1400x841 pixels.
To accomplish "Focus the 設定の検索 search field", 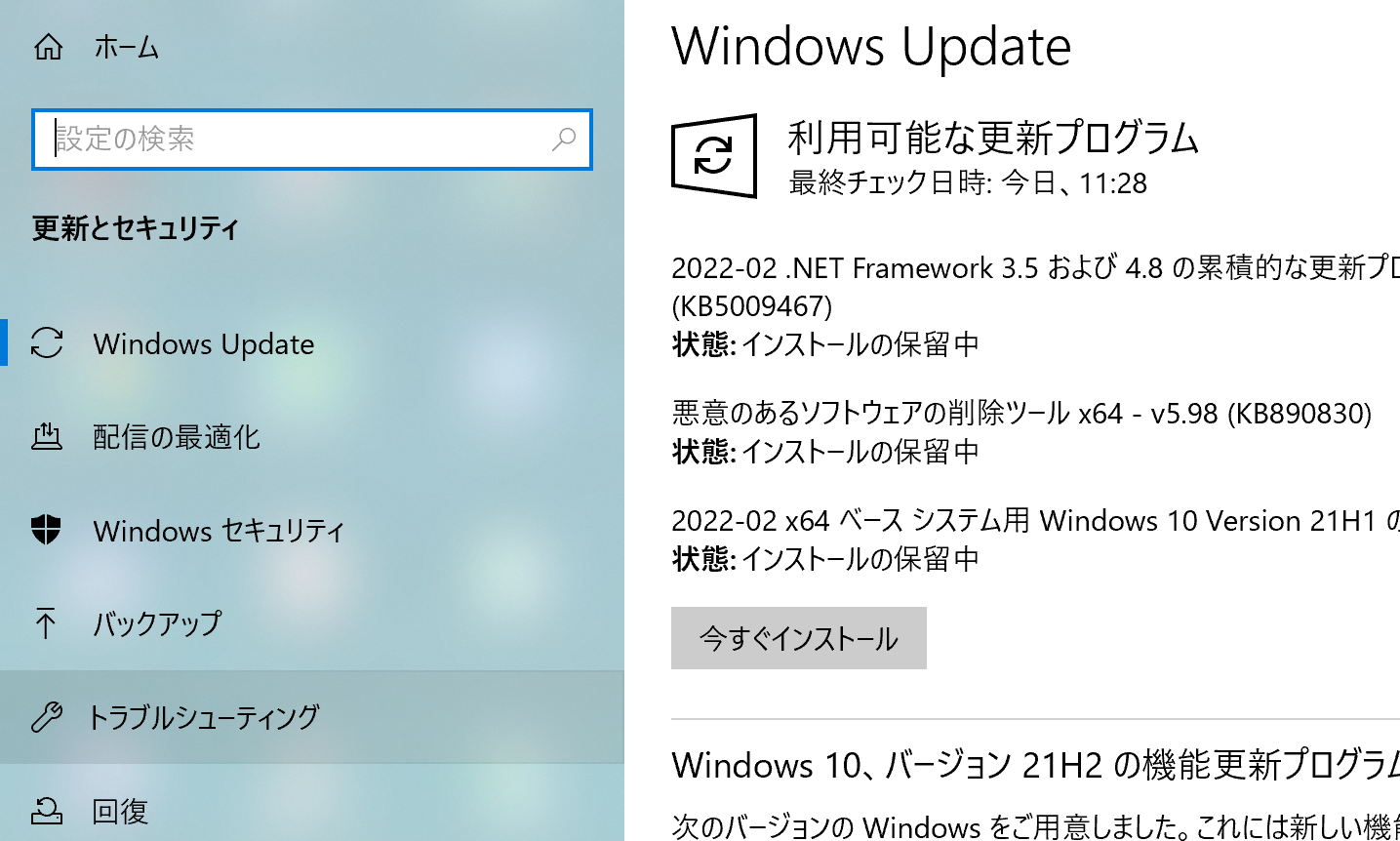I will [x=312, y=140].
